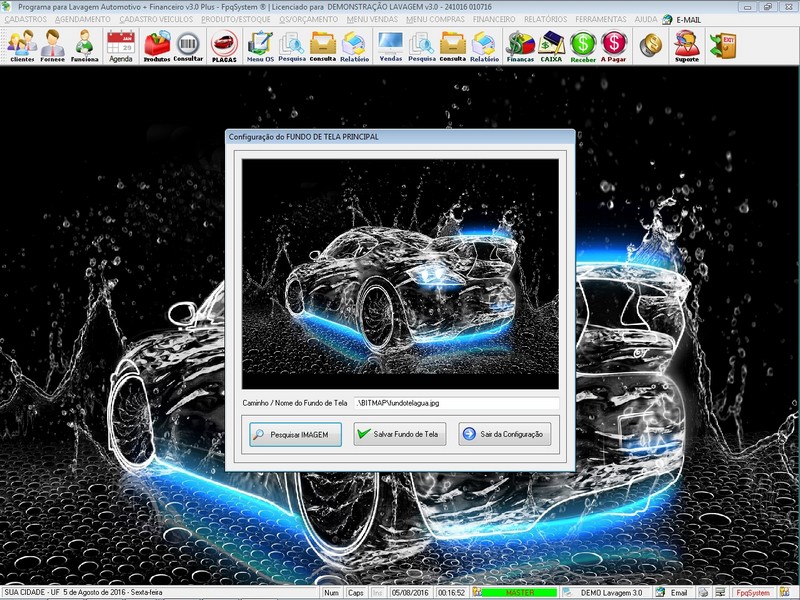Viewport: 800px width, 600px height.
Task: Open the Menu OS icon
Action: [x=260, y=46]
